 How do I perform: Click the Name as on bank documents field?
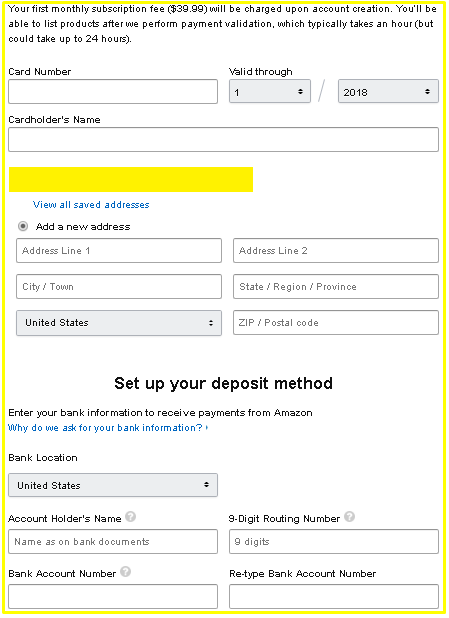click(x=113, y=542)
